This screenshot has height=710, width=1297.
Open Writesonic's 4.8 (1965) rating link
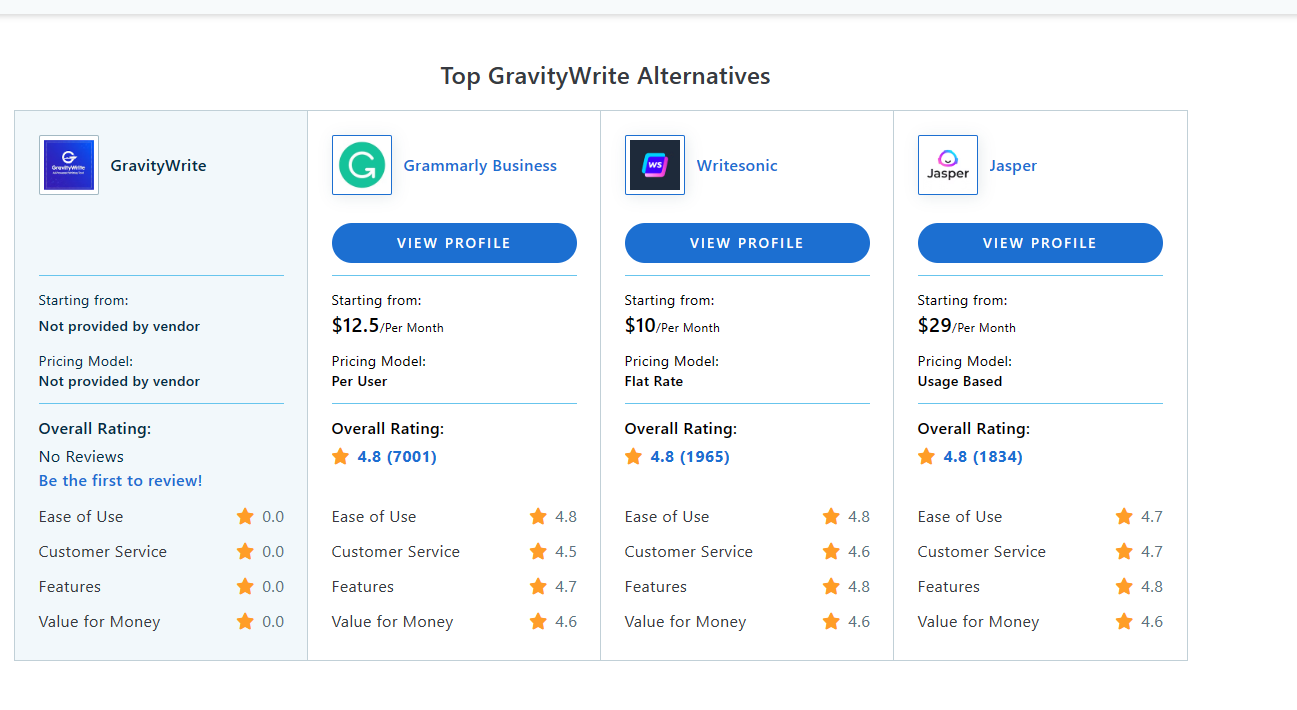coord(690,457)
